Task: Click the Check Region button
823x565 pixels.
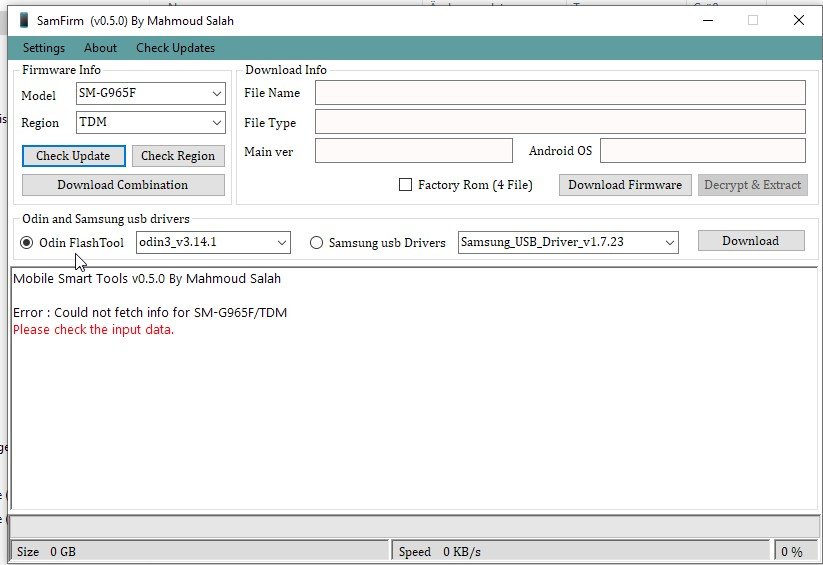Action: (178, 156)
